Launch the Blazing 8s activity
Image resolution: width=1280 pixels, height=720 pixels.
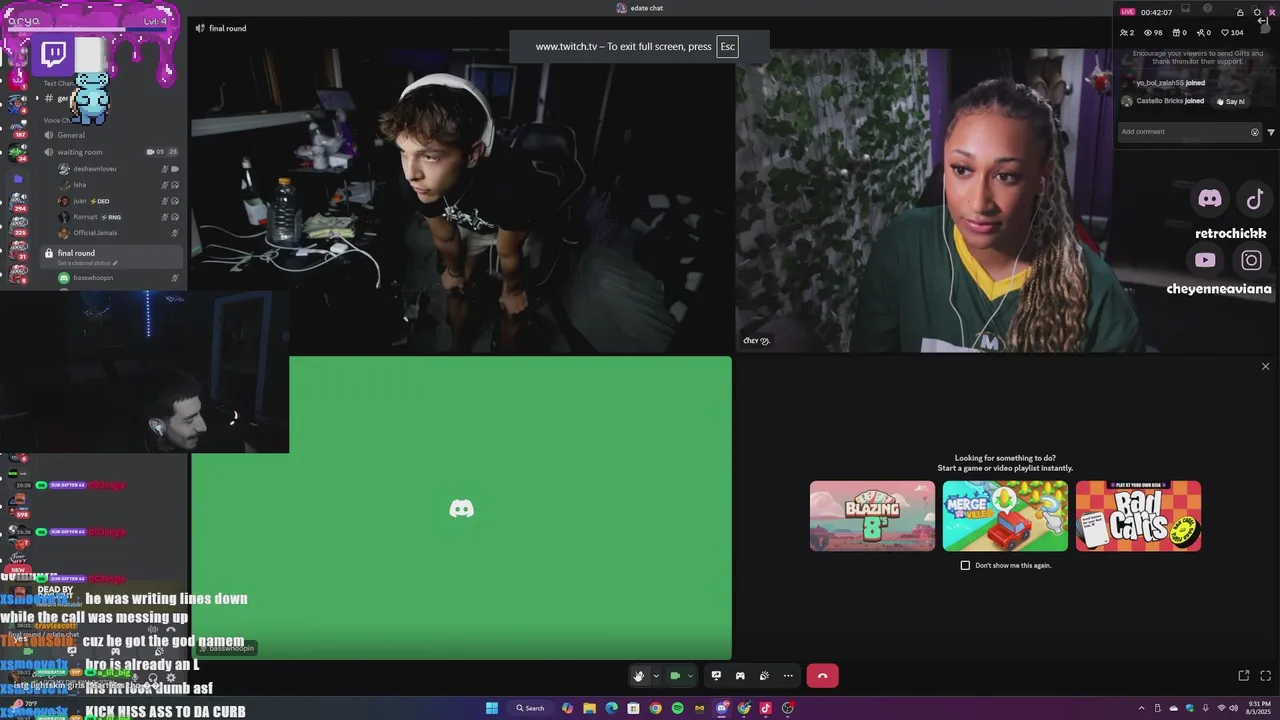[872, 516]
